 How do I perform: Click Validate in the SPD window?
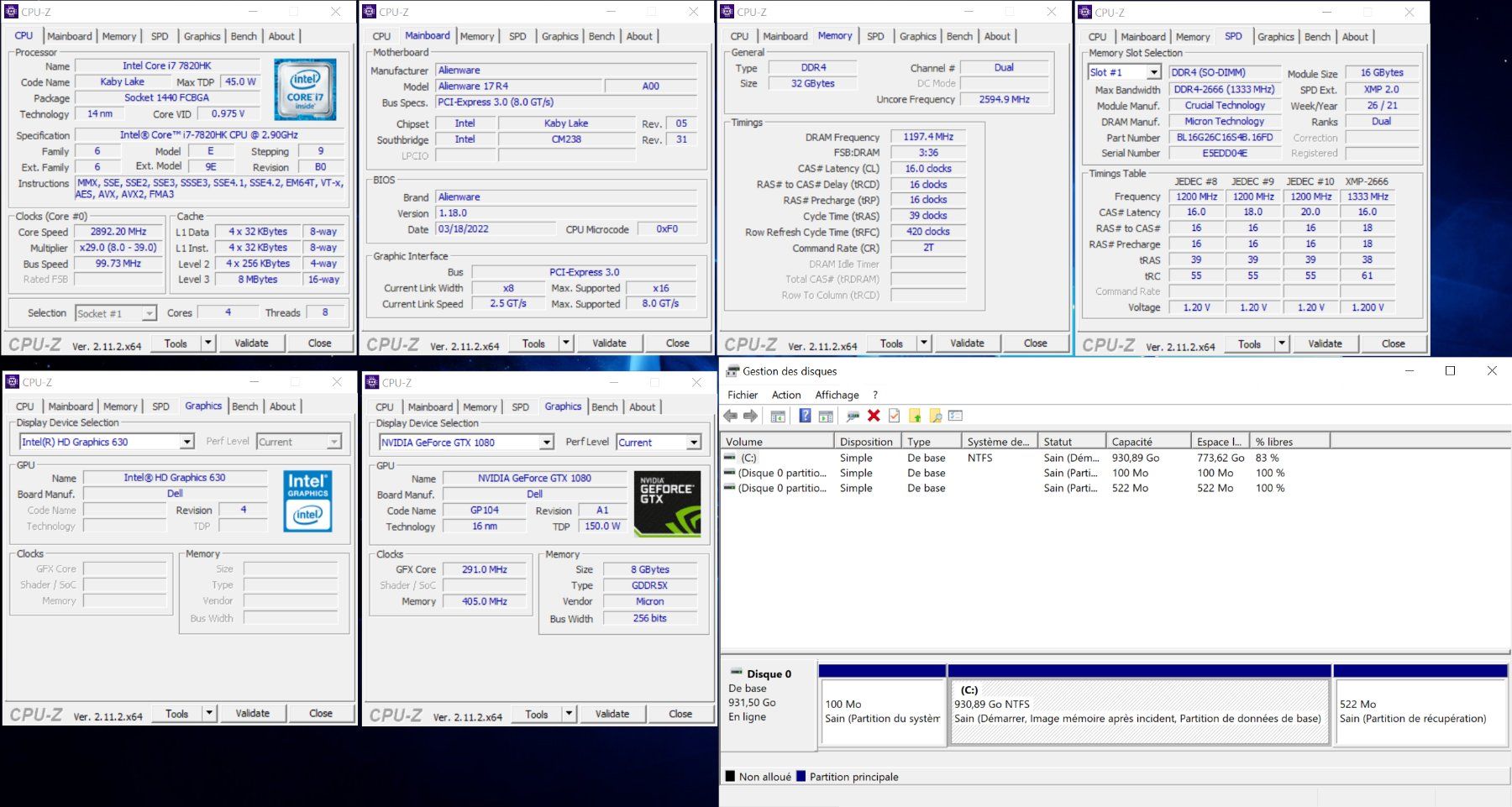tap(1325, 343)
